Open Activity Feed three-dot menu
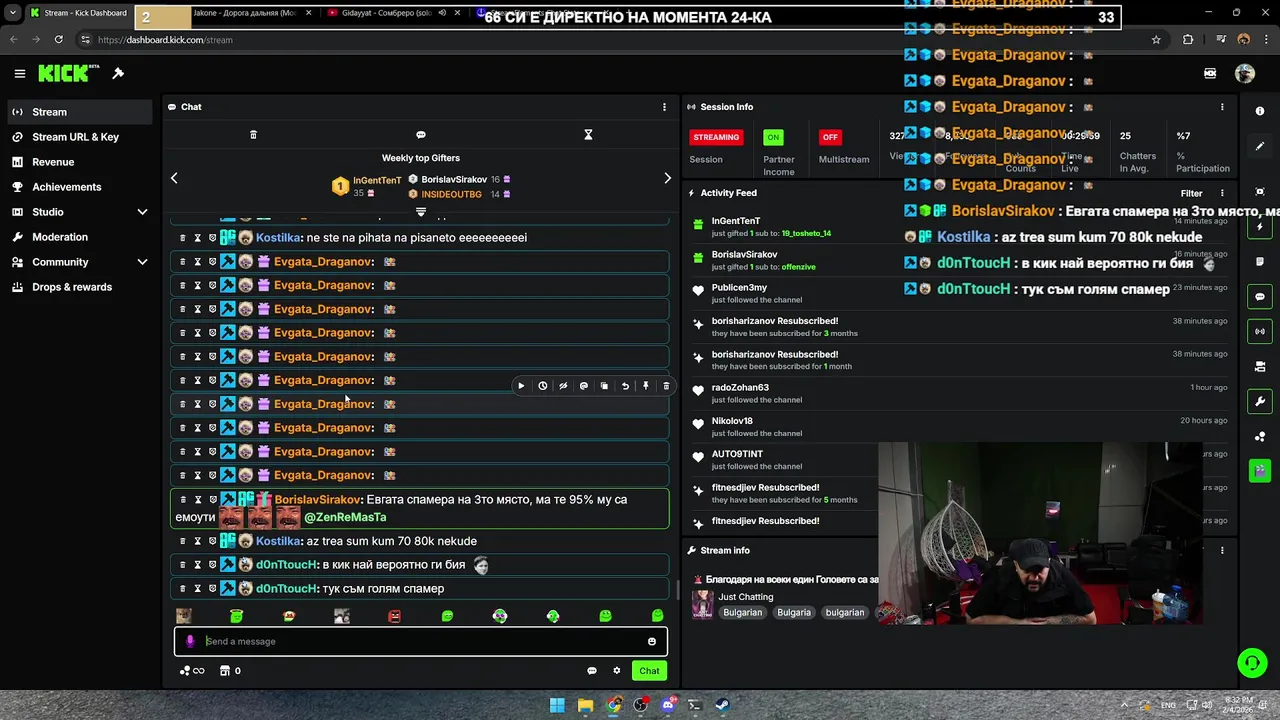This screenshot has width=1280, height=720. click(x=1222, y=193)
